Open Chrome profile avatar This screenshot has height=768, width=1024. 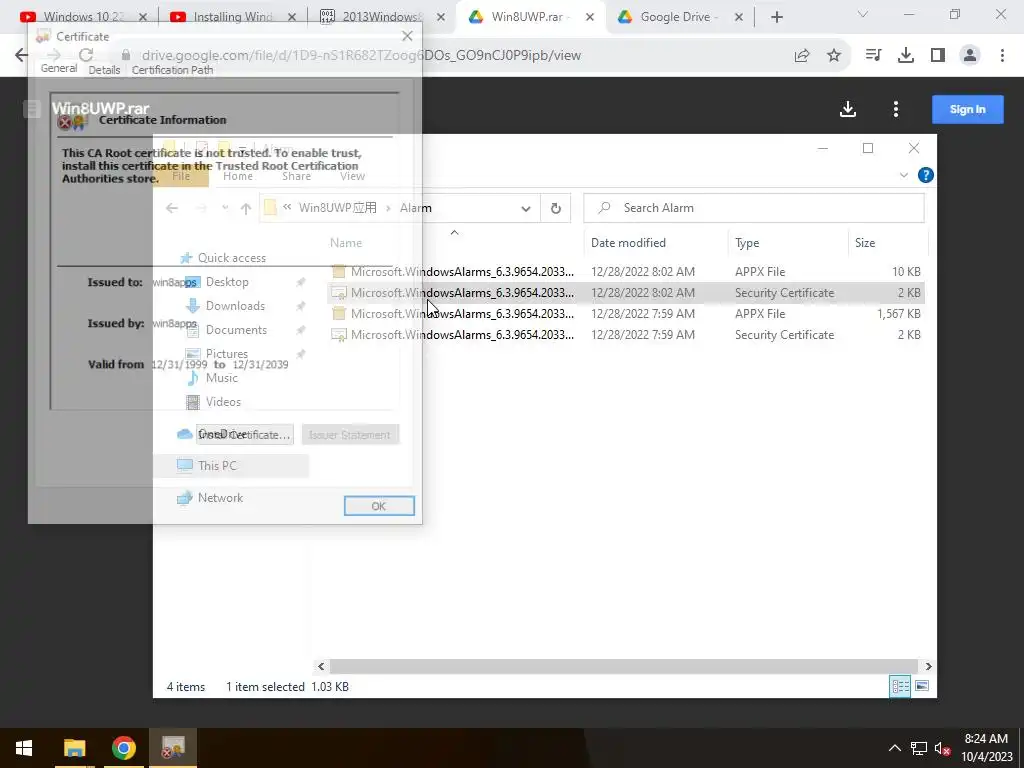pos(970,56)
